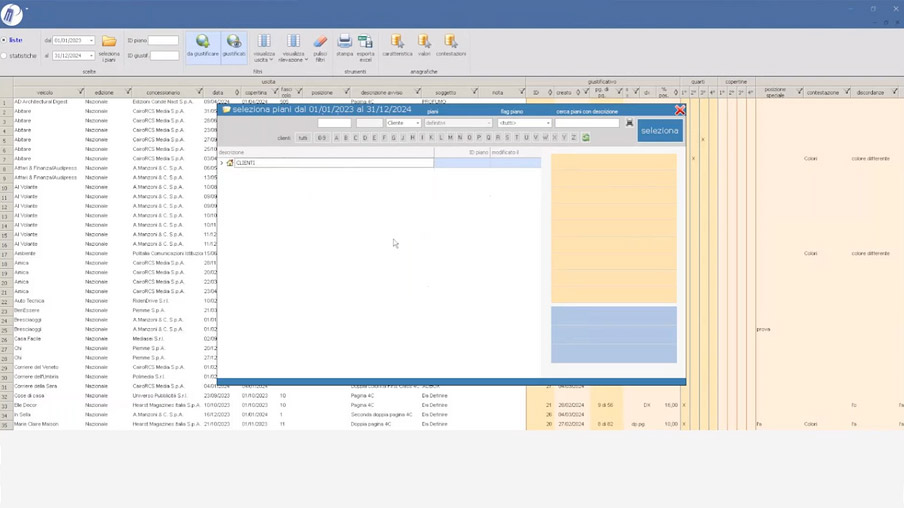Select the statistiche radio button
Viewport: 904px width, 508px height.
(4, 56)
